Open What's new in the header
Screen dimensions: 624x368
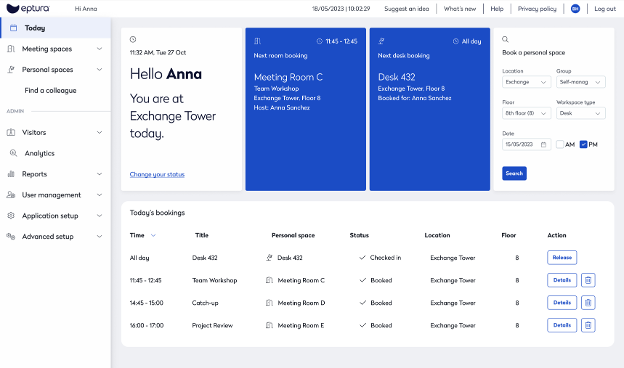pos(460,9)
